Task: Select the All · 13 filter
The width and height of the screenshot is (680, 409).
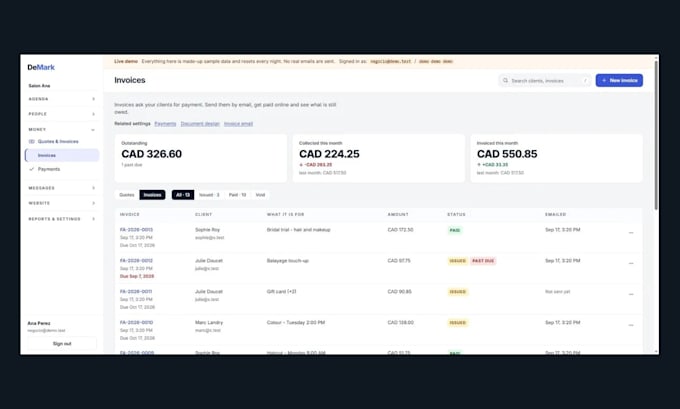Action: 183,195
